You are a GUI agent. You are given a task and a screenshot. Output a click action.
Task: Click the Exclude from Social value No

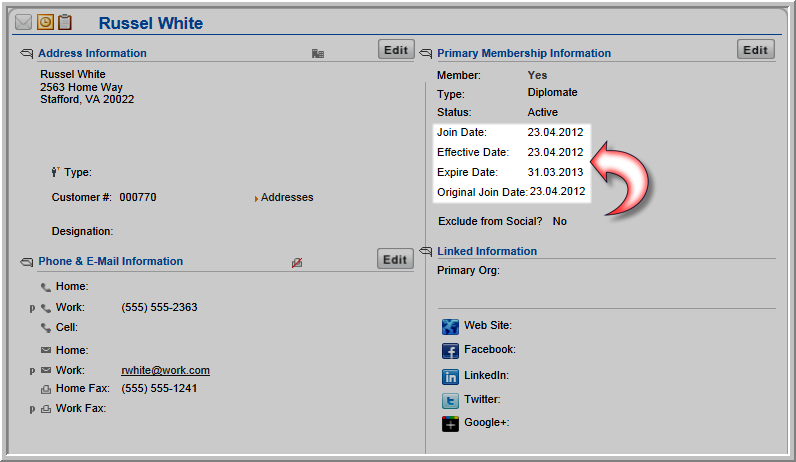(559, 221)
